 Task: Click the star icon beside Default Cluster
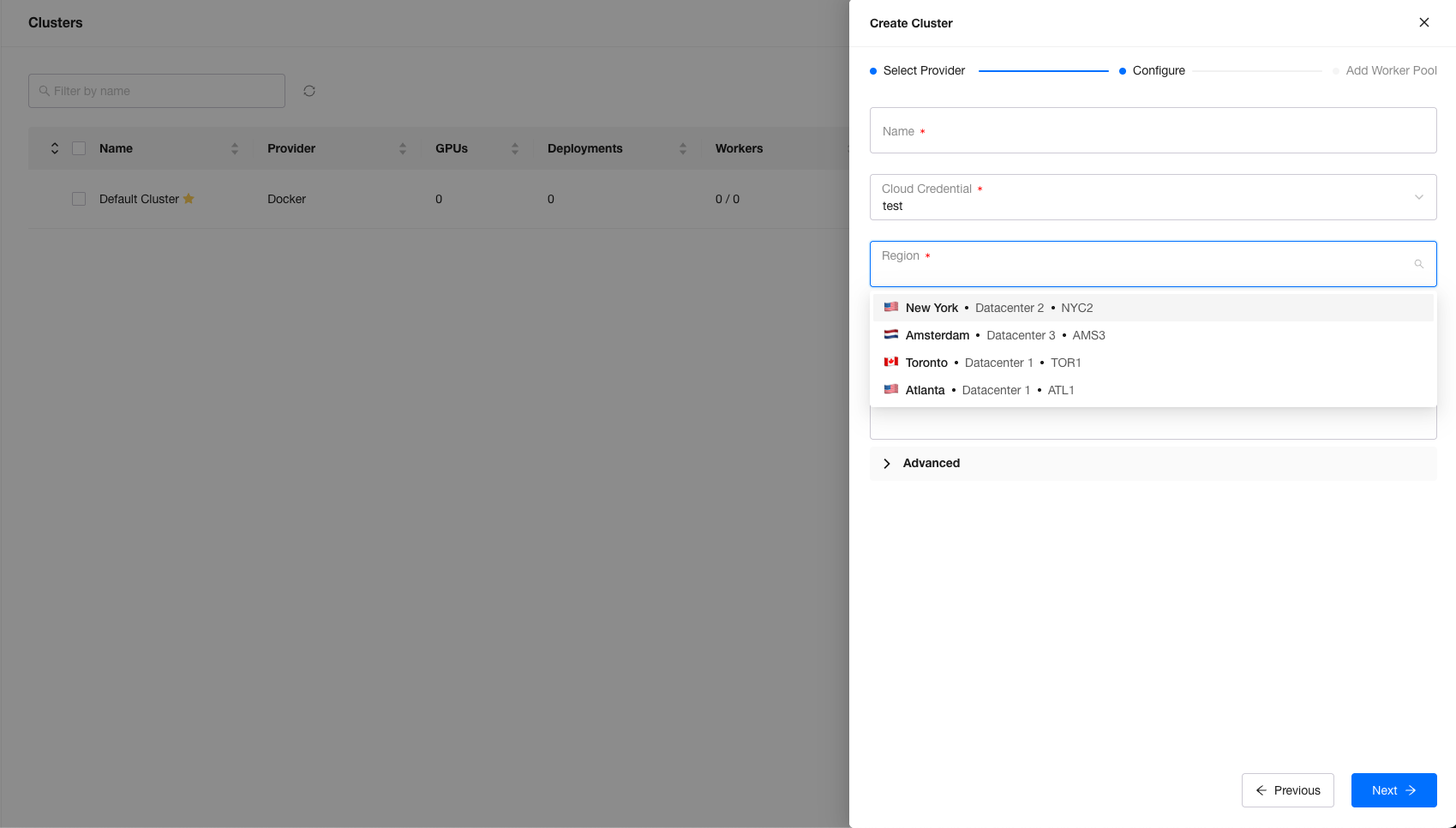[x=189, y=199]
